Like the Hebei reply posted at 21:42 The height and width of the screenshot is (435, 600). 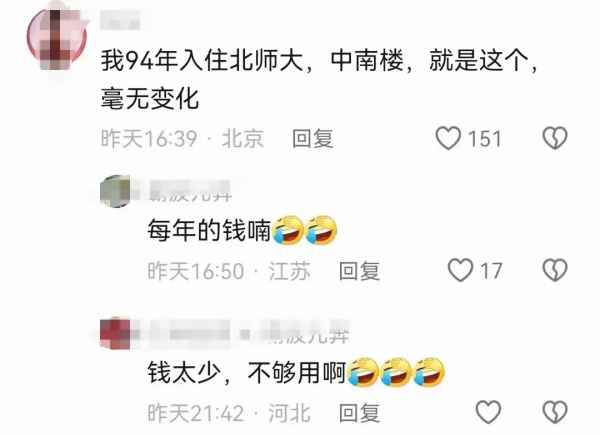pos(488,412)
